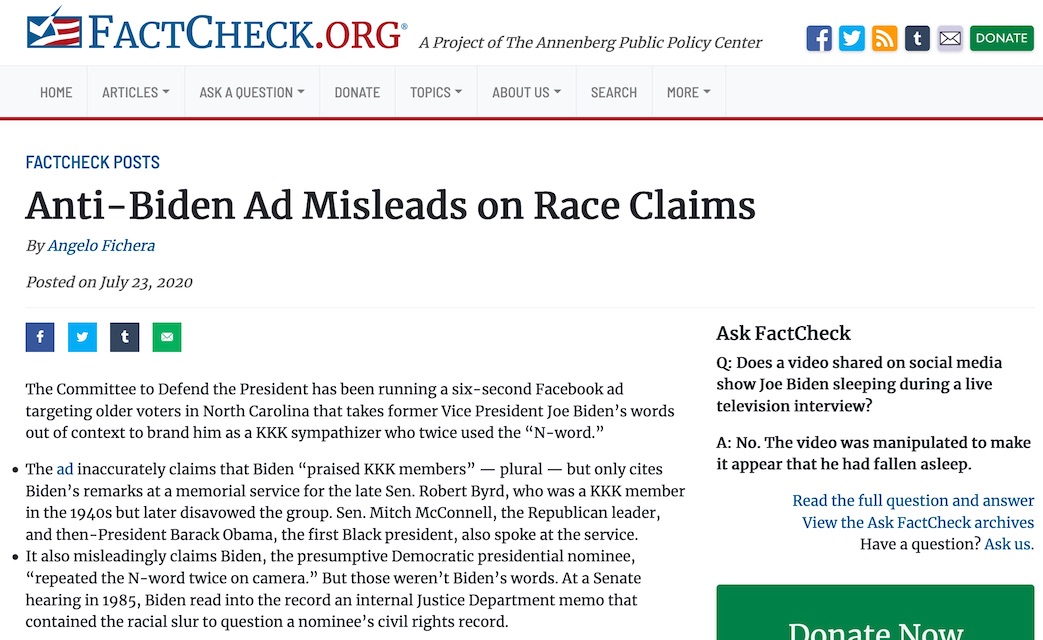The width and height of the screenshot is (1043, 640).
Task: Open the Tumblr icon in the header
Action: [917, 39]
